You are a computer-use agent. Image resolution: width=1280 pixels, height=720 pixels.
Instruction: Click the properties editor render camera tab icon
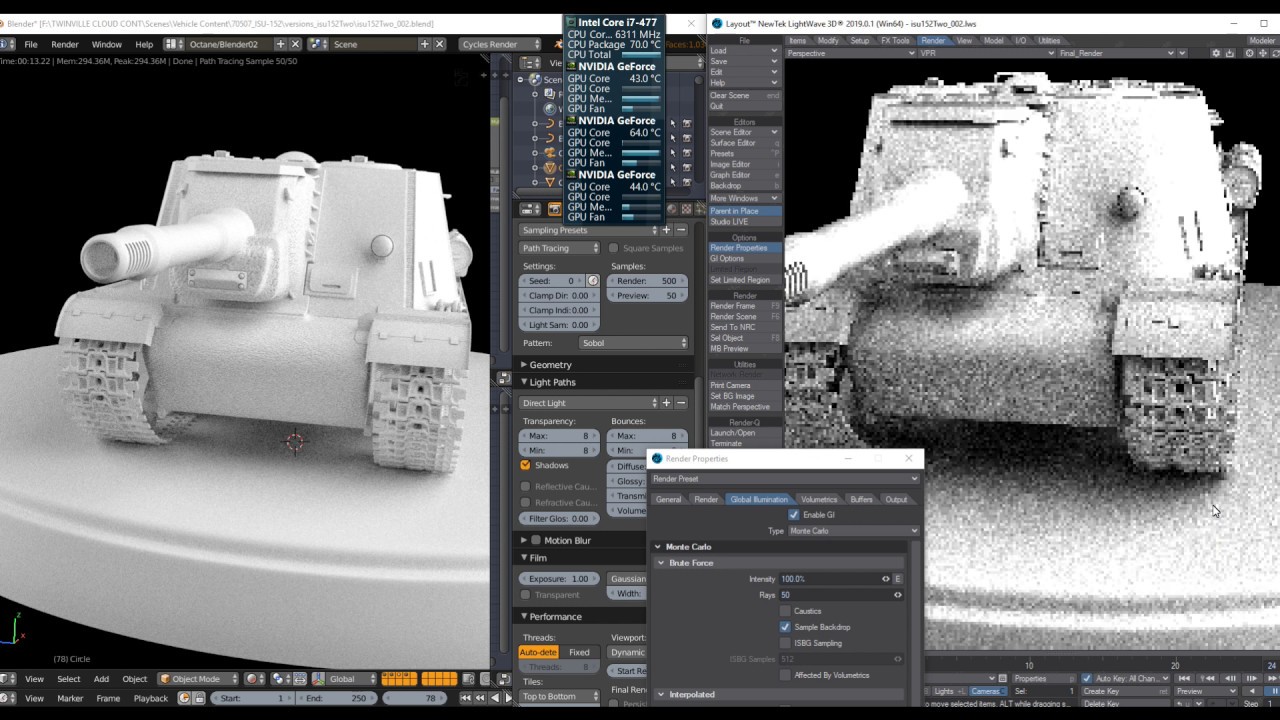[x=554, y=209]
